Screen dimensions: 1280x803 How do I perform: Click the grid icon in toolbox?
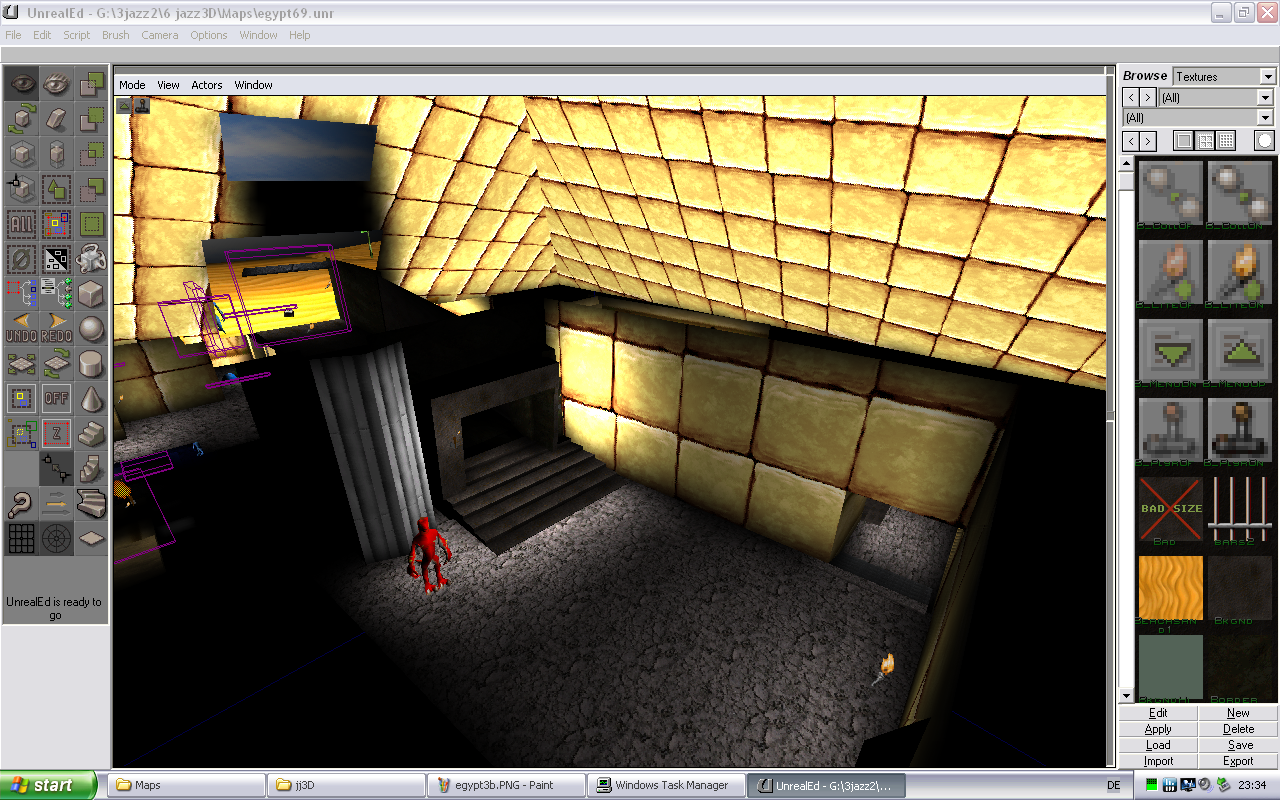point(22,539)
